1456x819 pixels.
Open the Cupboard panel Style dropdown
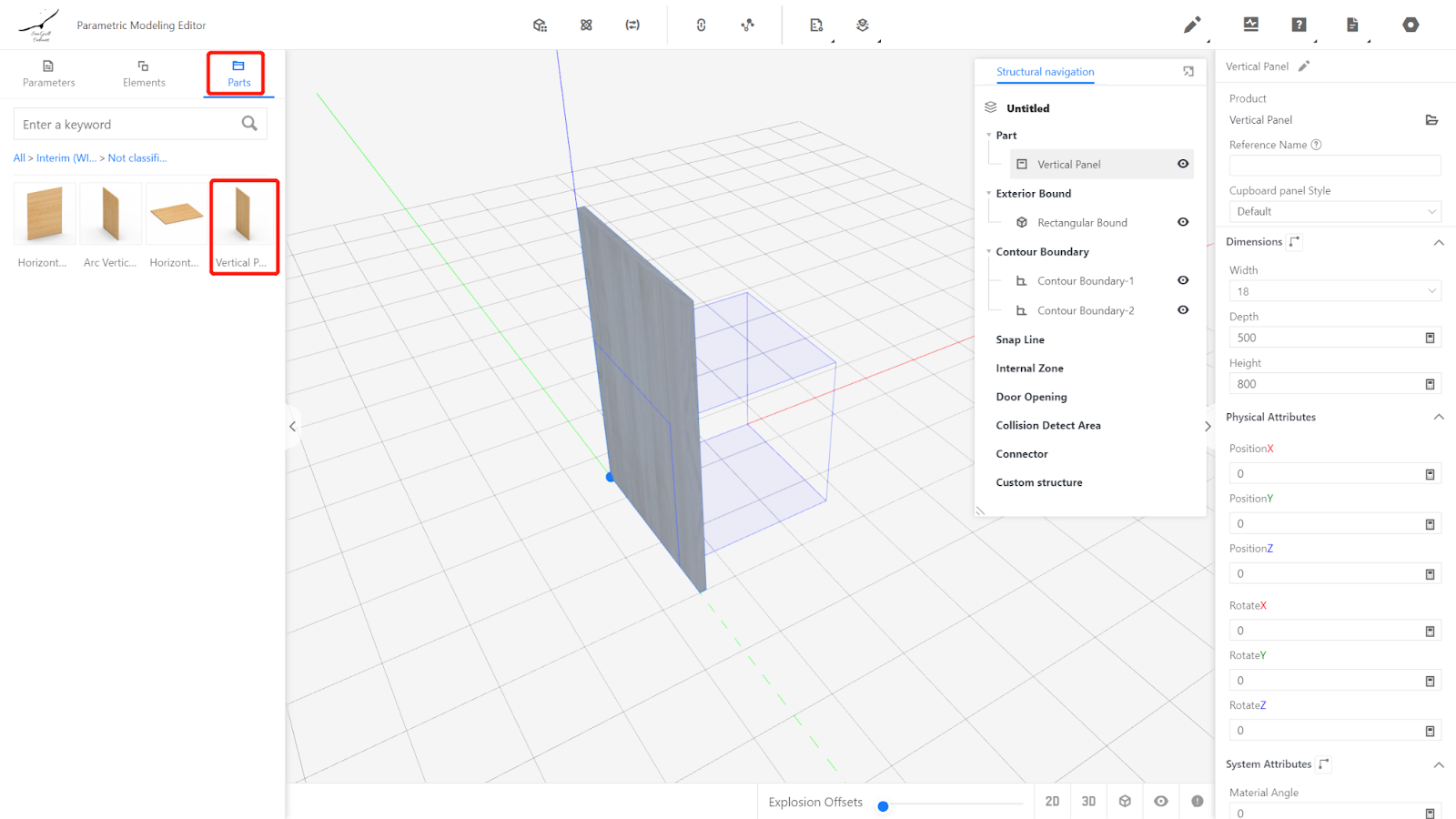point(1334,212)
